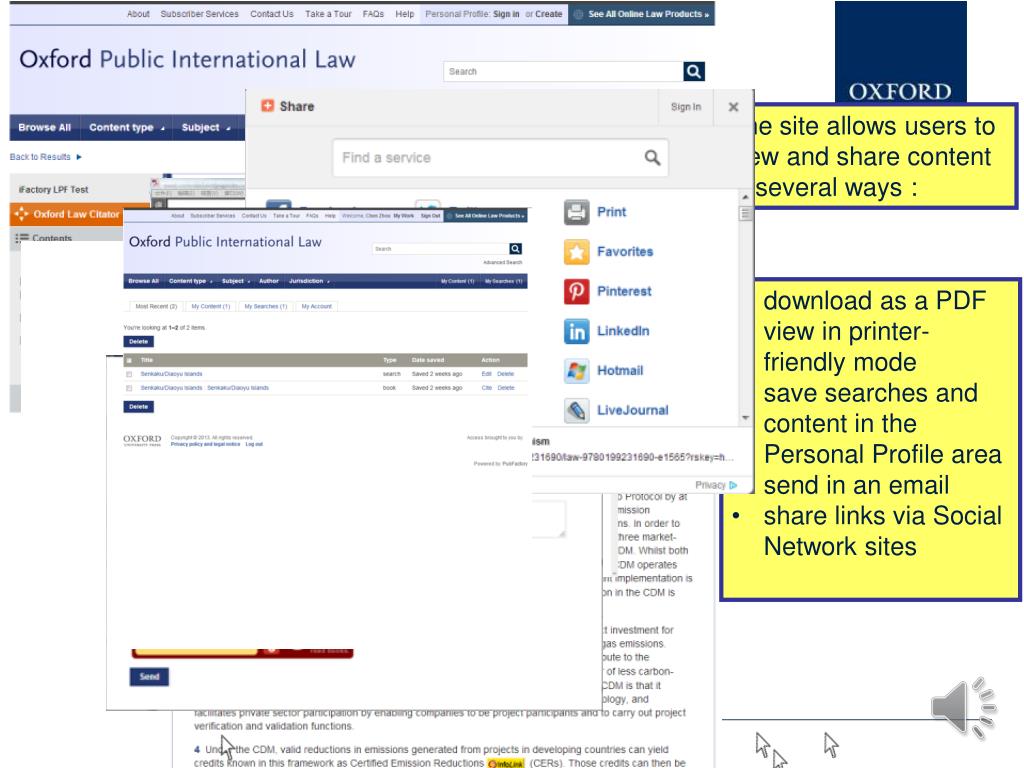The image size is (1024, 768).
Task: Click the Favorites star icon
Action: pyautogui.click(x=576, y=252)
